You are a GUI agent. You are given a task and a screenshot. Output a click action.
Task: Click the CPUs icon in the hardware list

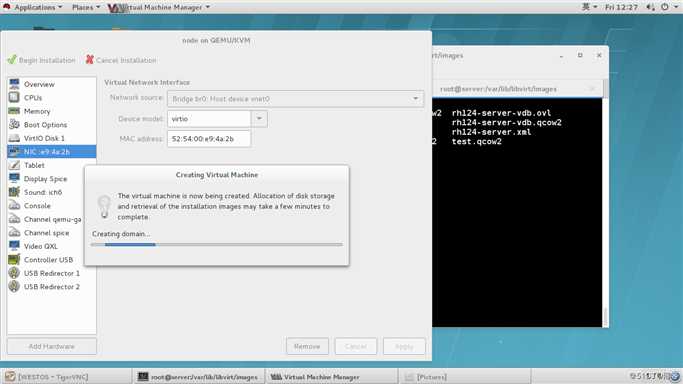point(14,98)
